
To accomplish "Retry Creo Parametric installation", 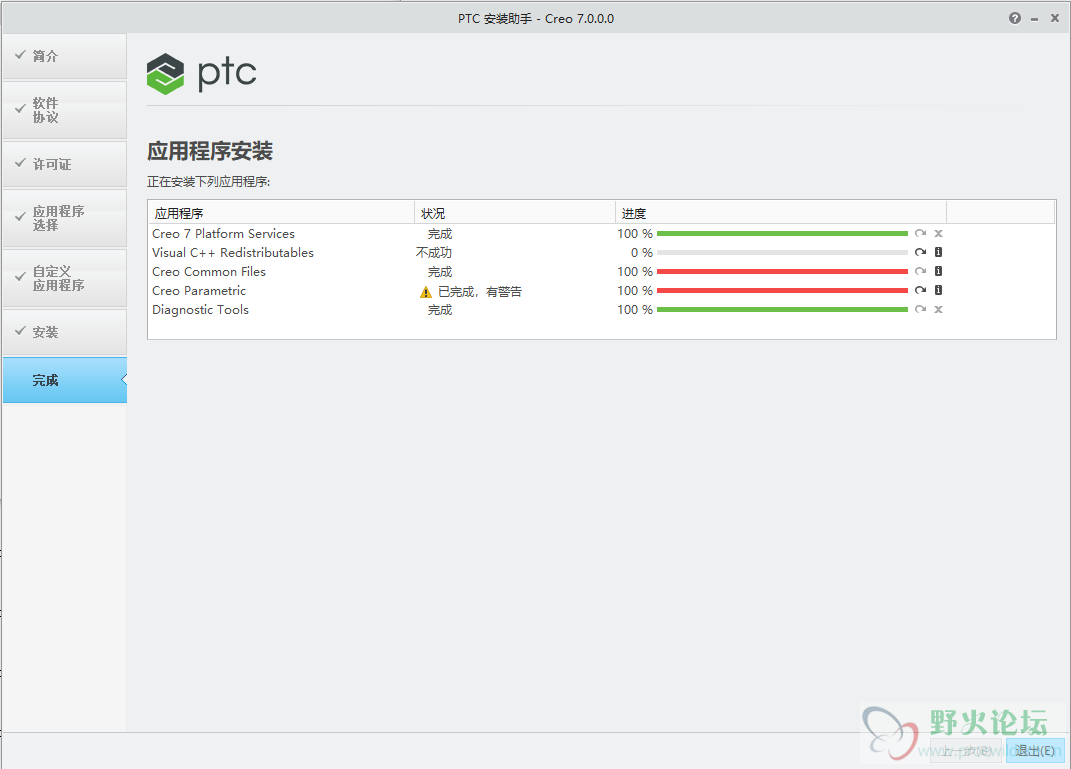I will click(921, 290).
